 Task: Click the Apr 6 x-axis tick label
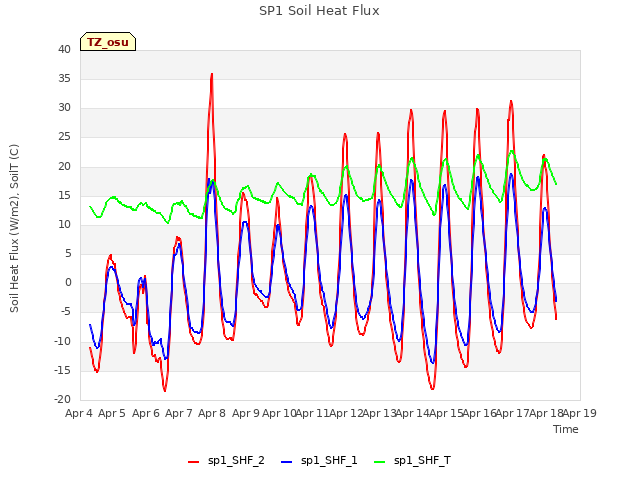146,413
